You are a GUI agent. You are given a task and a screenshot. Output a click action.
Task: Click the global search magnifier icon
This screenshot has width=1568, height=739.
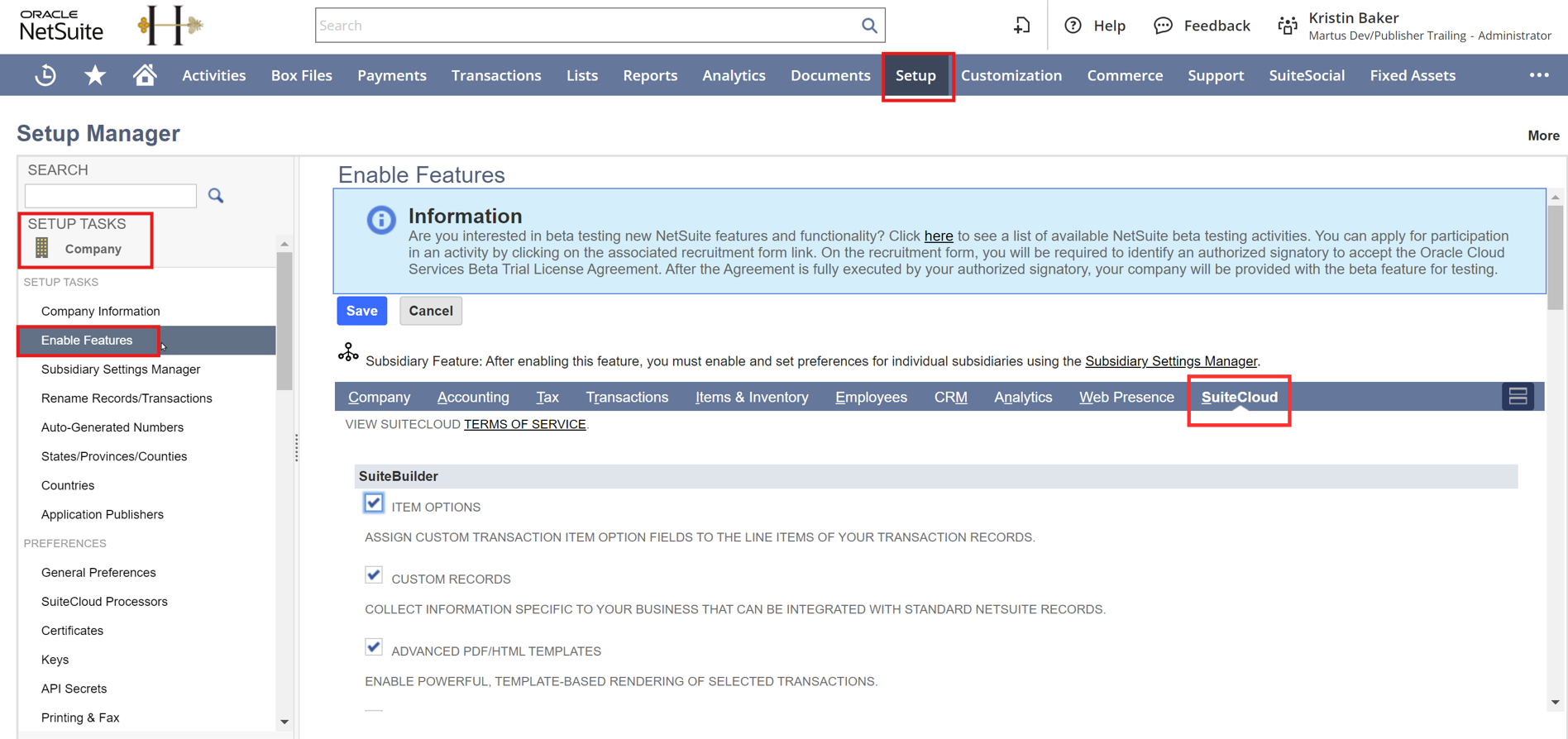868,26
